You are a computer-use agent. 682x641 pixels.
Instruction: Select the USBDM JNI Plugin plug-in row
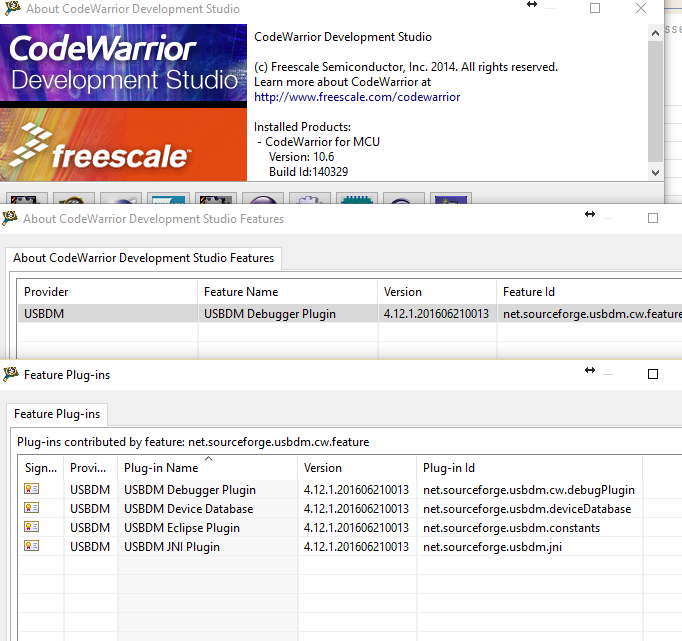172,547
